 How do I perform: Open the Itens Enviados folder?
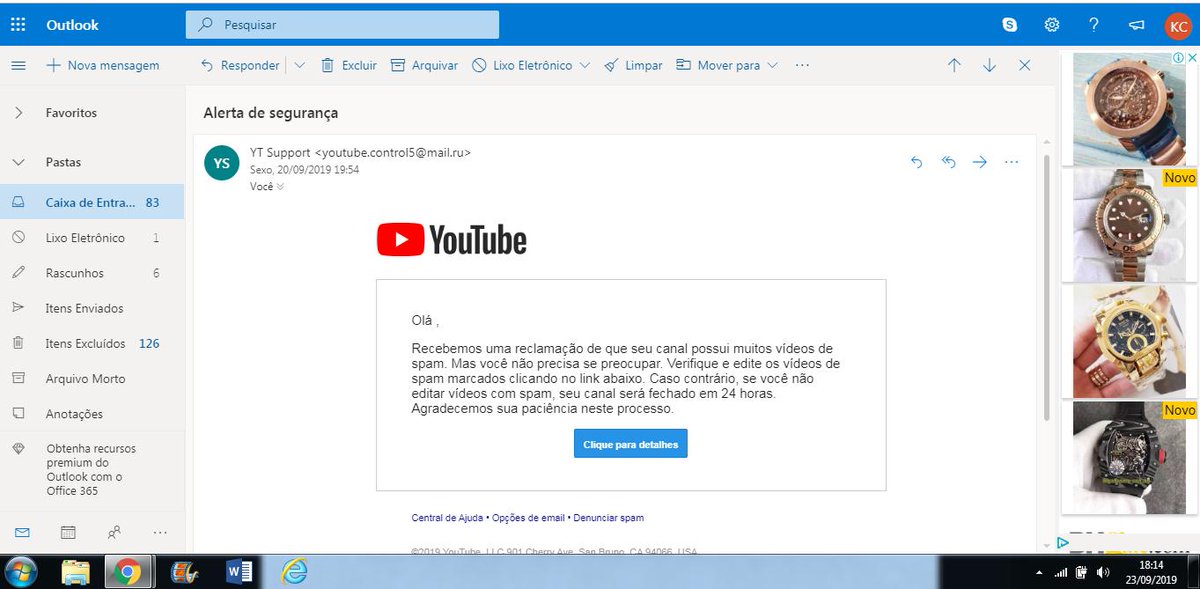92,308
